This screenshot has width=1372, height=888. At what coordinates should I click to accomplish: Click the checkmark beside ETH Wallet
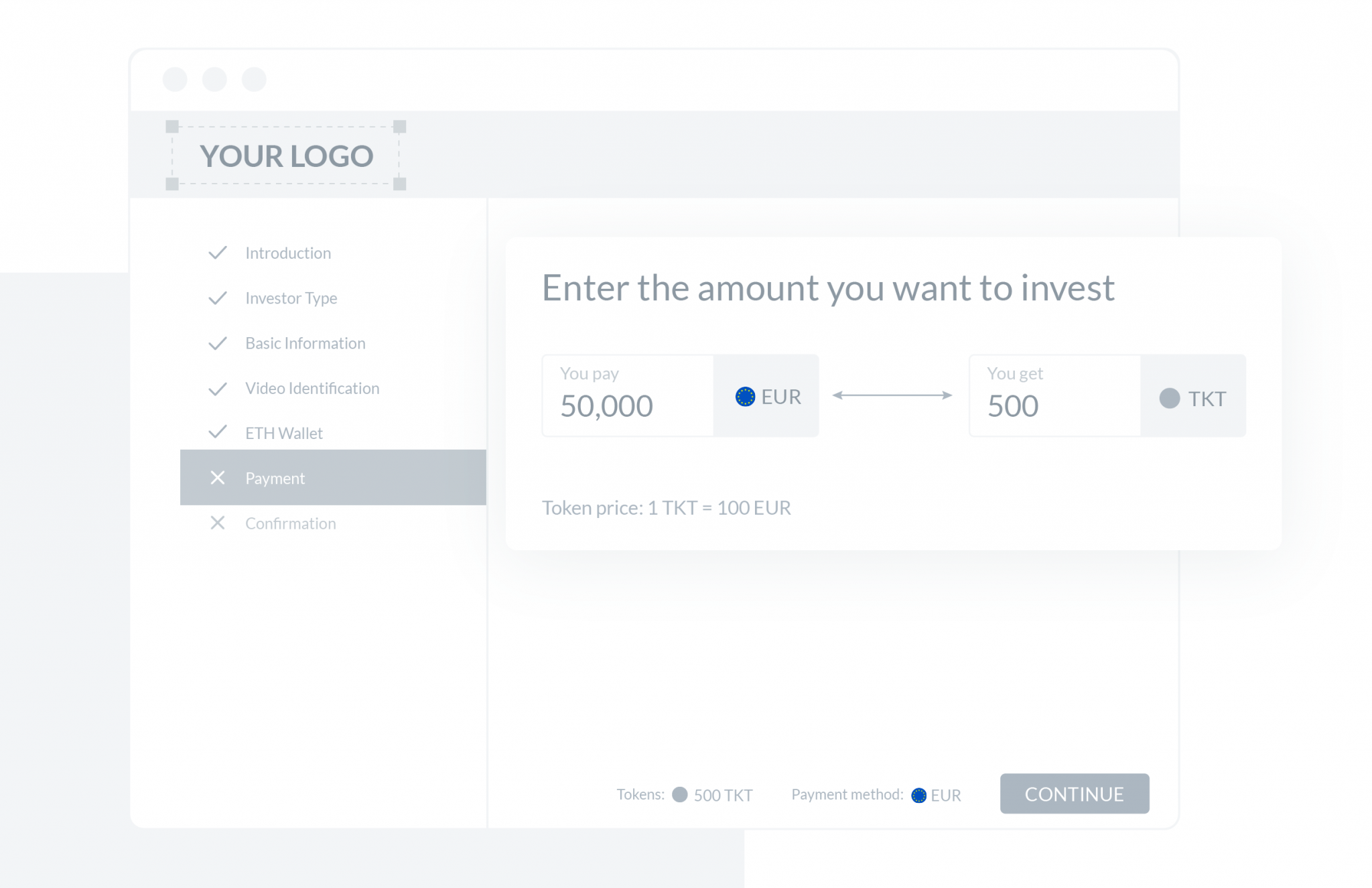point(218,432)
